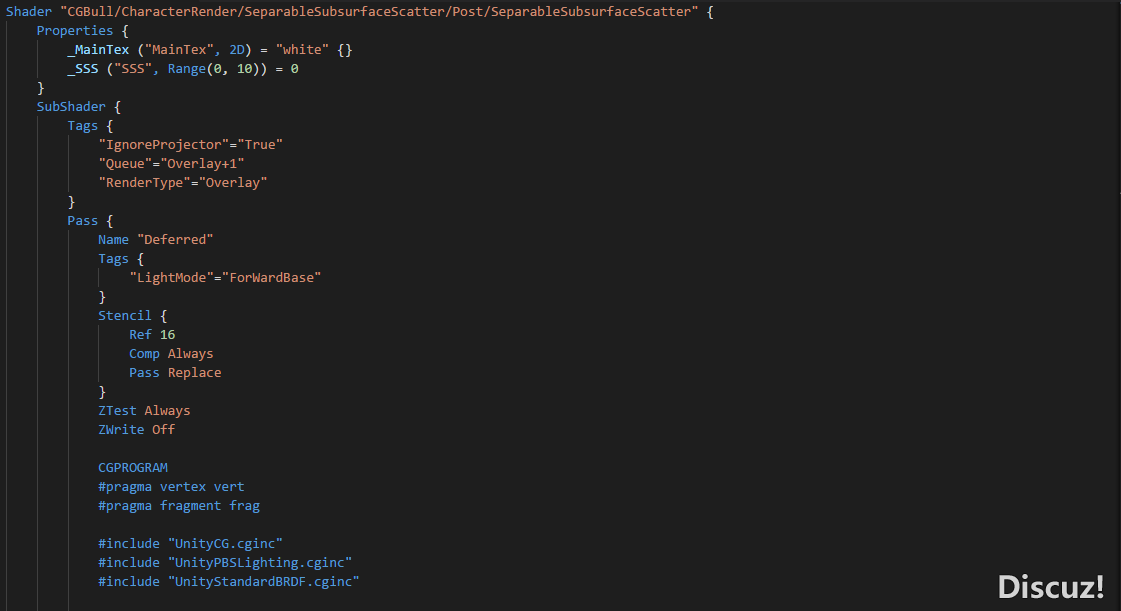Click the SubShader keyword

pos(71,106)
